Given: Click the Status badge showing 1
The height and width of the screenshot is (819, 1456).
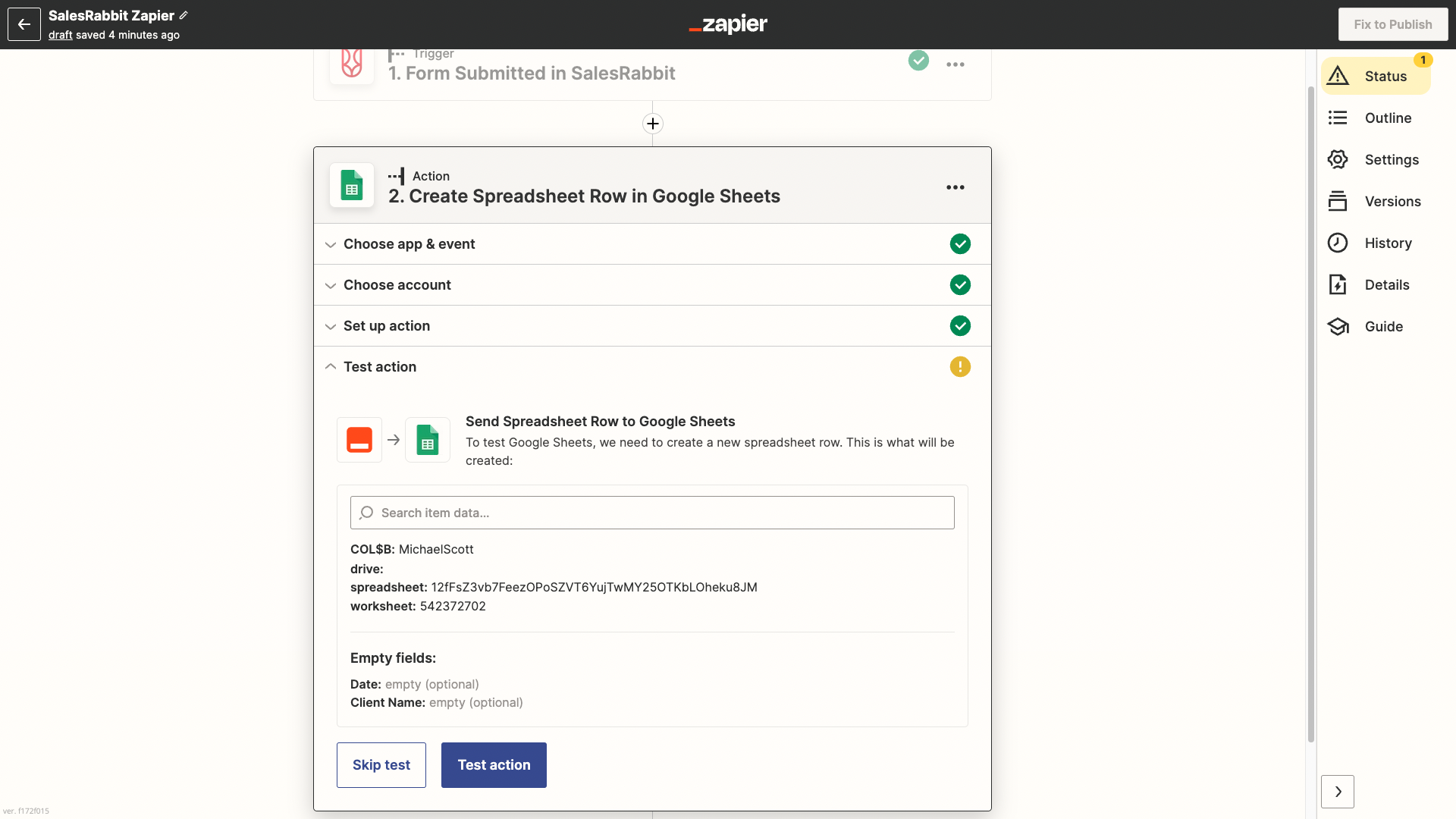Looking at the screenshot, I should pos(1423,60).
